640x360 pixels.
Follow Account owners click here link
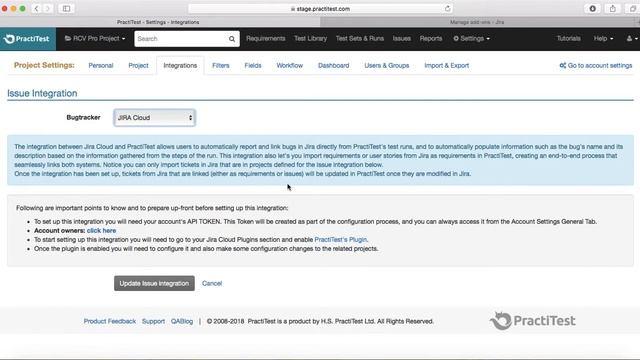tap(101, 231)
